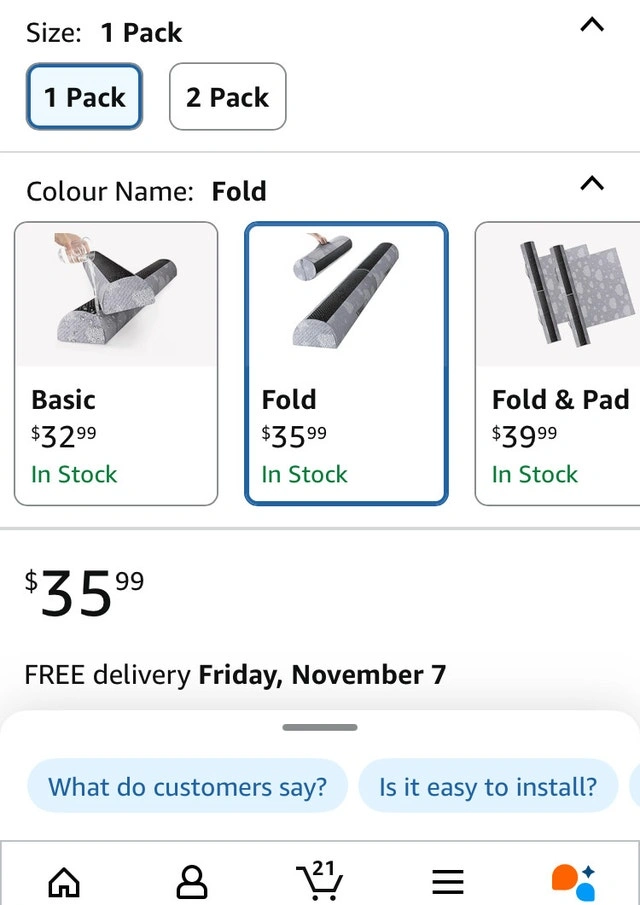
Task: Collapse the Size section chevron
Action: tap(592, 26)
